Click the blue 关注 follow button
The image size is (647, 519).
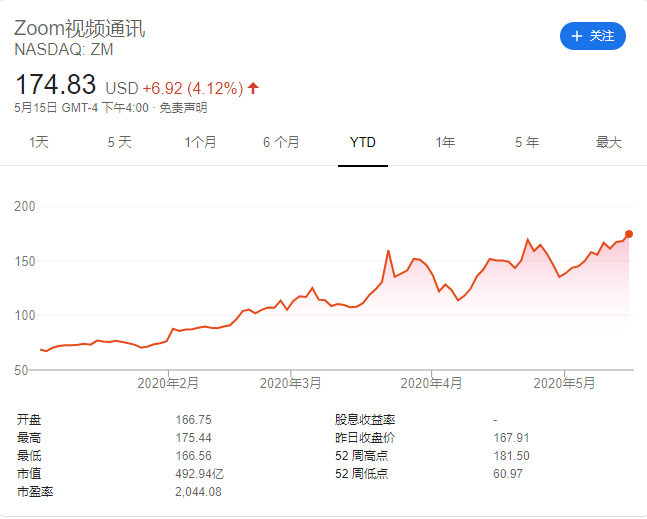click(593, 36)
